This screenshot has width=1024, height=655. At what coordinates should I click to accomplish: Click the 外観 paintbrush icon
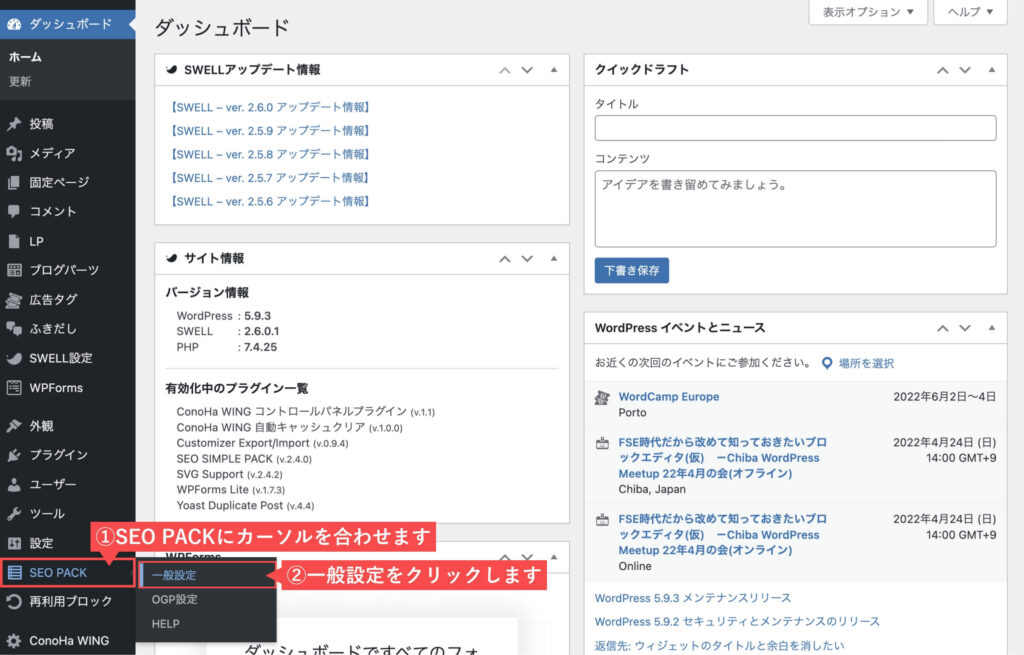(x=14, y=426)
